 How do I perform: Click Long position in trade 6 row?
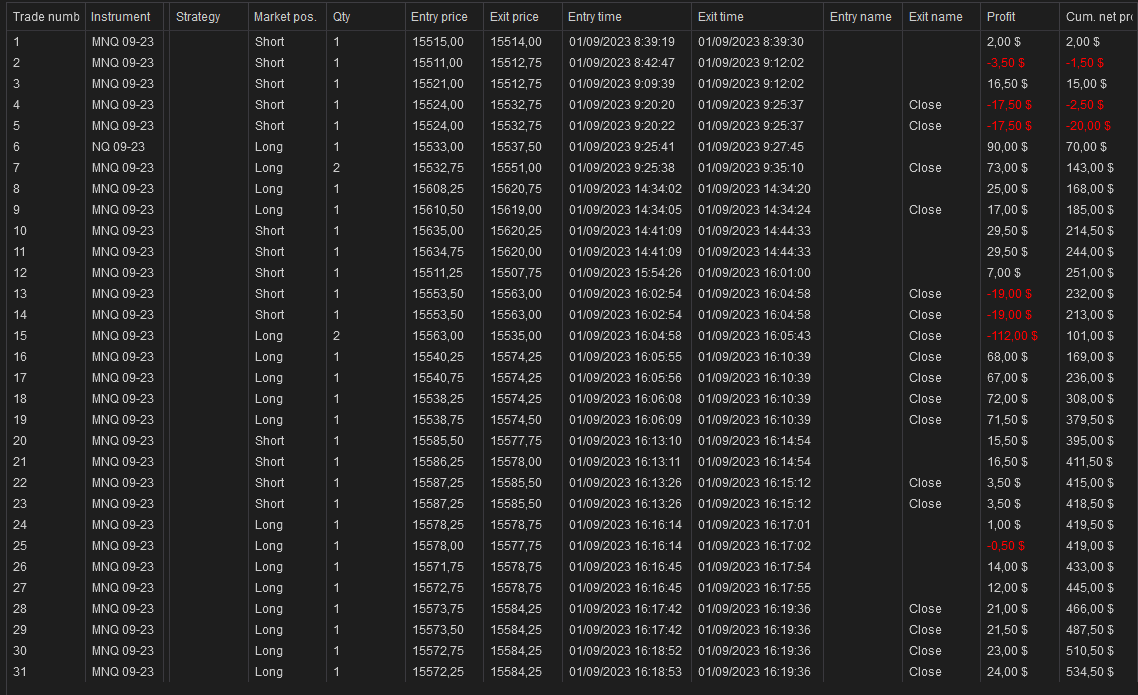[x=269, y=147]
